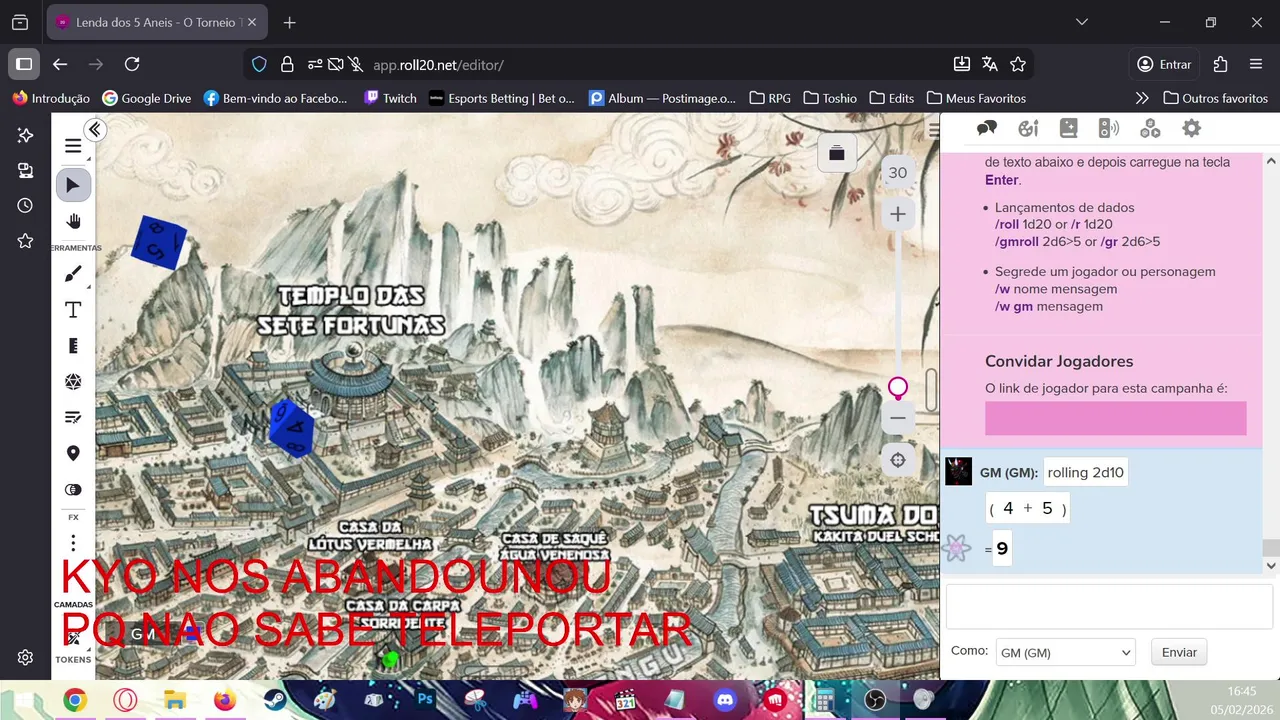This screenshot has width=1280, height=720.
Task: Zoom out with the minus button
Action: click(x=898, y=418)
